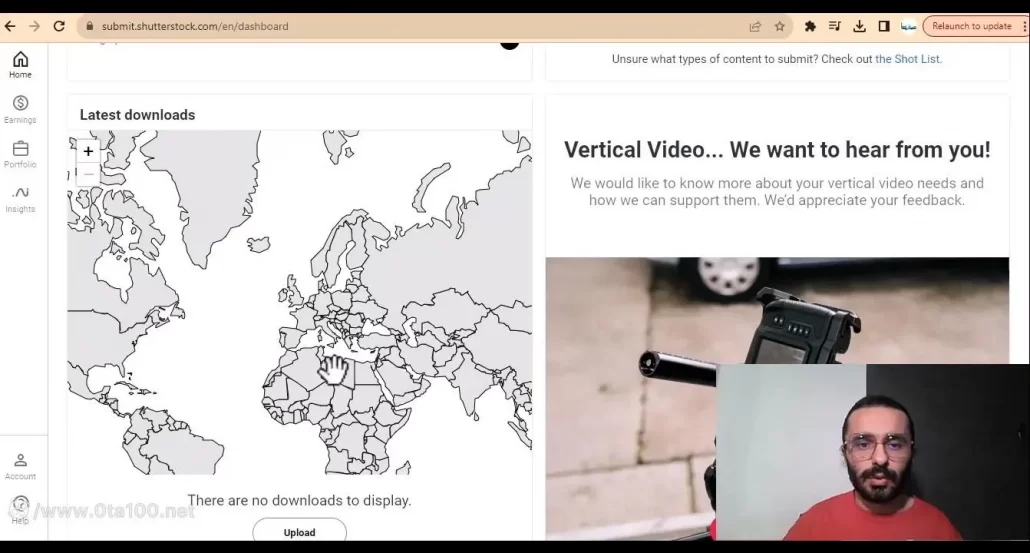This screenshot has height=553, width=1030.
Task: Reload the page
Action: (x=59, y=26)
